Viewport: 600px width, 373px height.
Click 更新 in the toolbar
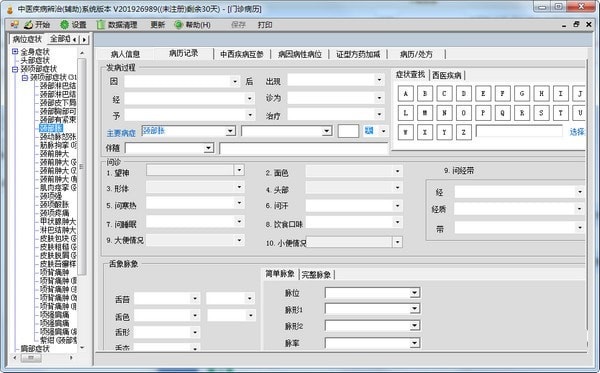pos(157,25)
